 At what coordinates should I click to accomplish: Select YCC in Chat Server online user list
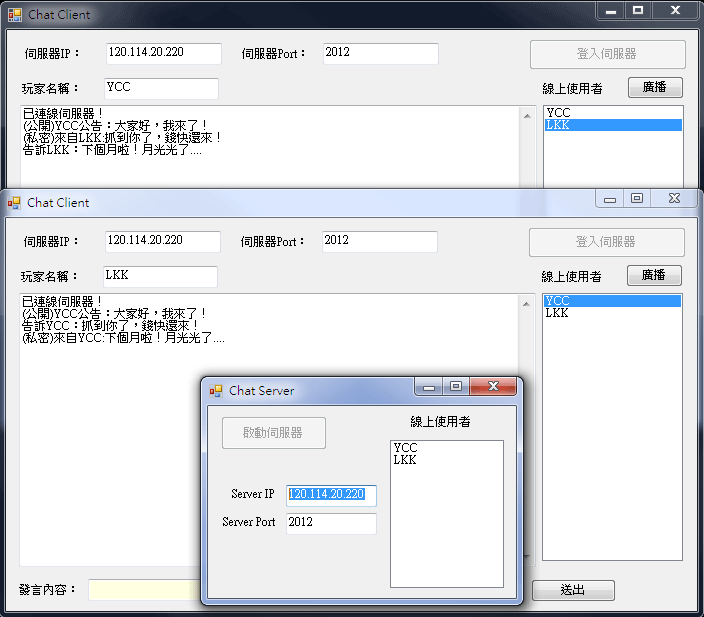(447, 448)
